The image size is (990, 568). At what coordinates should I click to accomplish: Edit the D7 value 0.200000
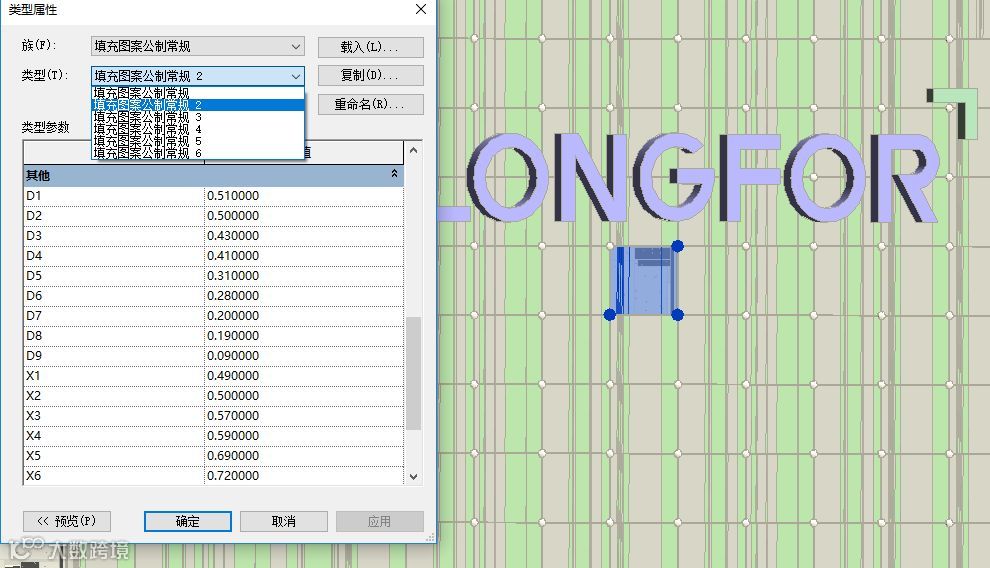304,316
